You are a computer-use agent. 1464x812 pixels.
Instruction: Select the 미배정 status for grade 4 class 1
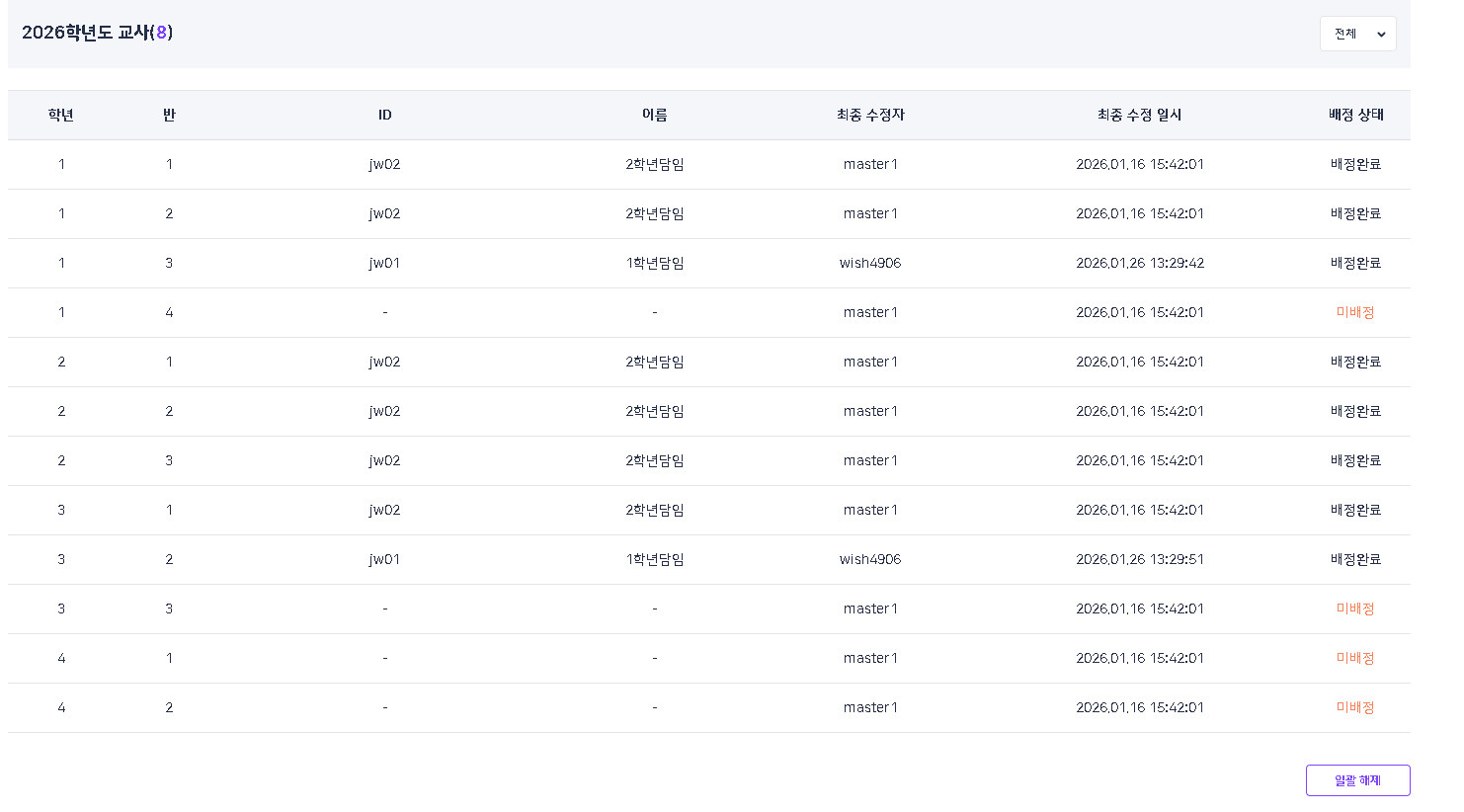pos(1355,658)
